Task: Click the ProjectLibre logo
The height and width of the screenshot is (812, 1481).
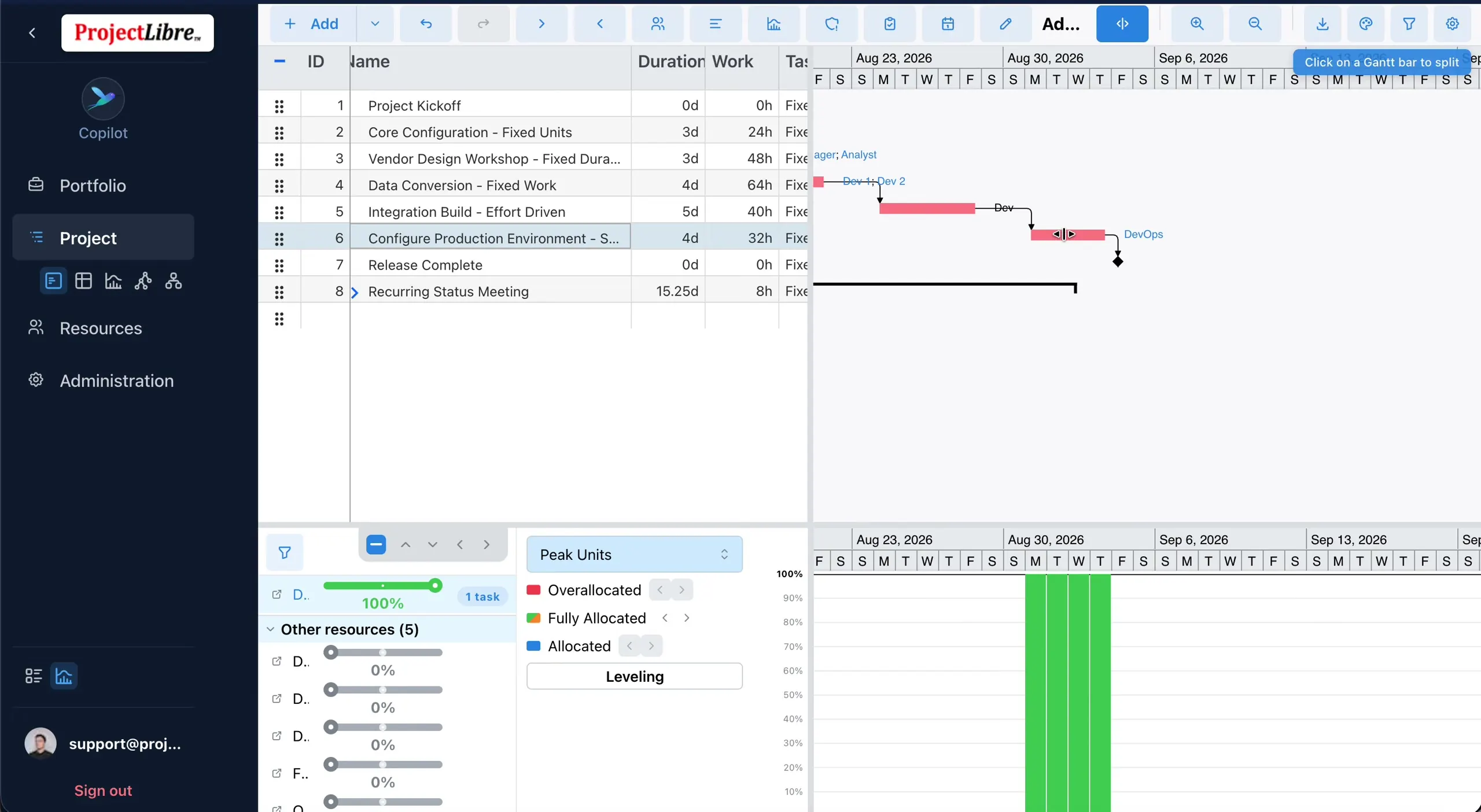Action: click(x=138, y=33)
